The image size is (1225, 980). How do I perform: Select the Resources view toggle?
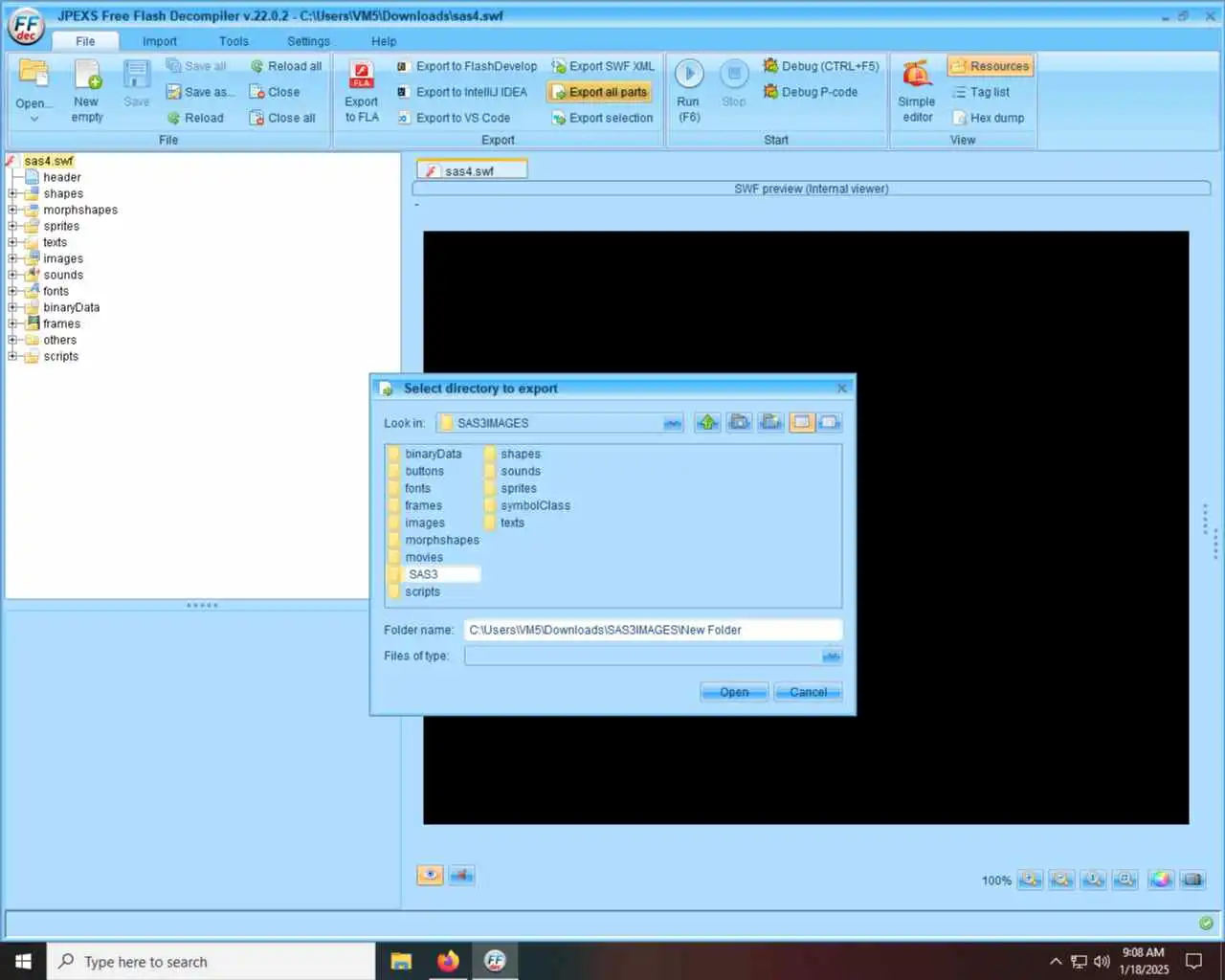pos(991,66)
